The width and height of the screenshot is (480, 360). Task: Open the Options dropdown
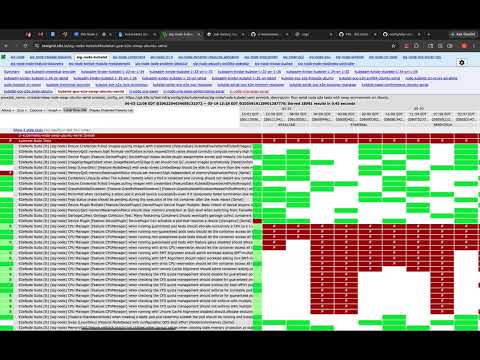(38, 110)
